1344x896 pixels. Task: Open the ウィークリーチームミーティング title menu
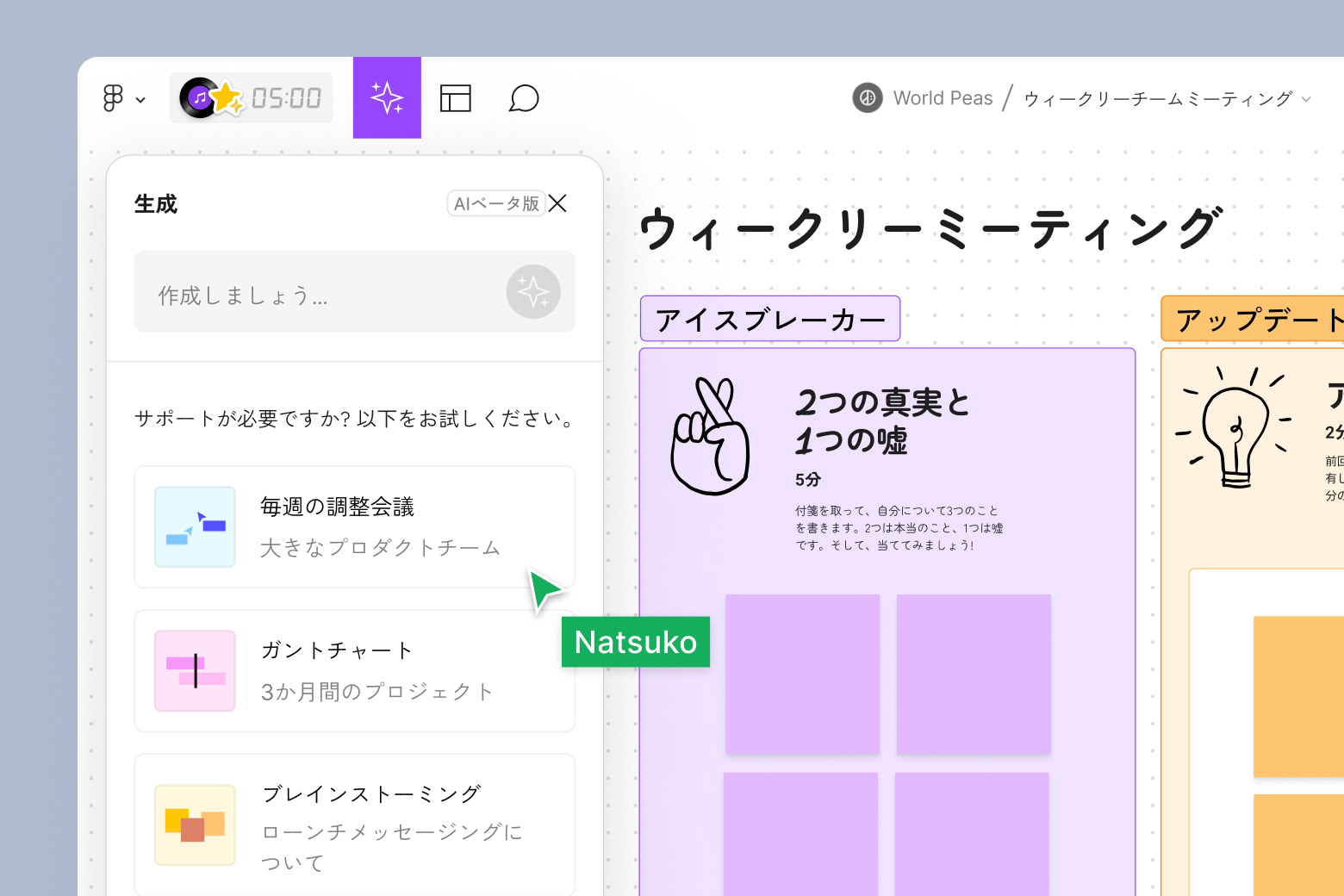point(1158,99)
